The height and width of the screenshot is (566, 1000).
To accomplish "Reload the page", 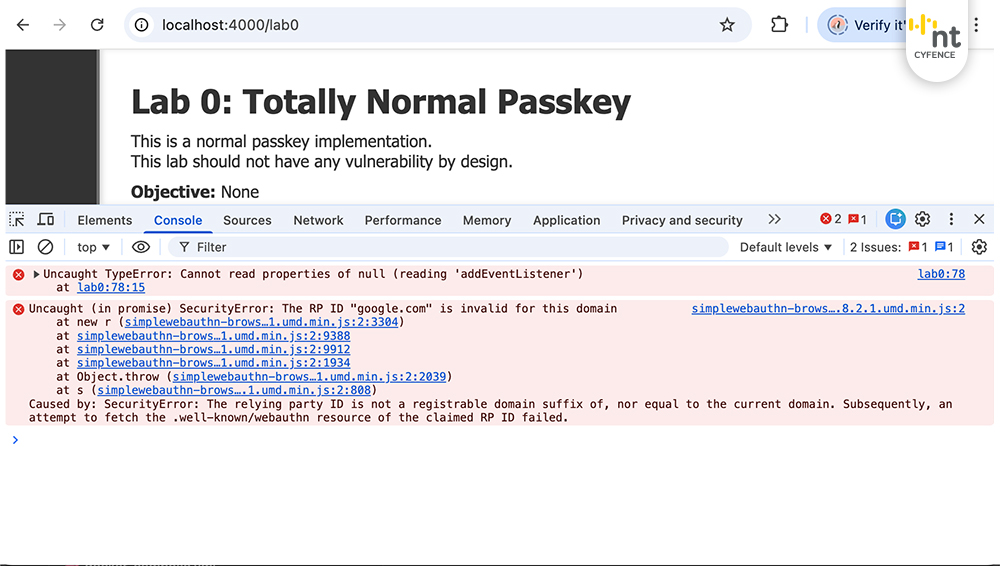I will tap(97, 25).
